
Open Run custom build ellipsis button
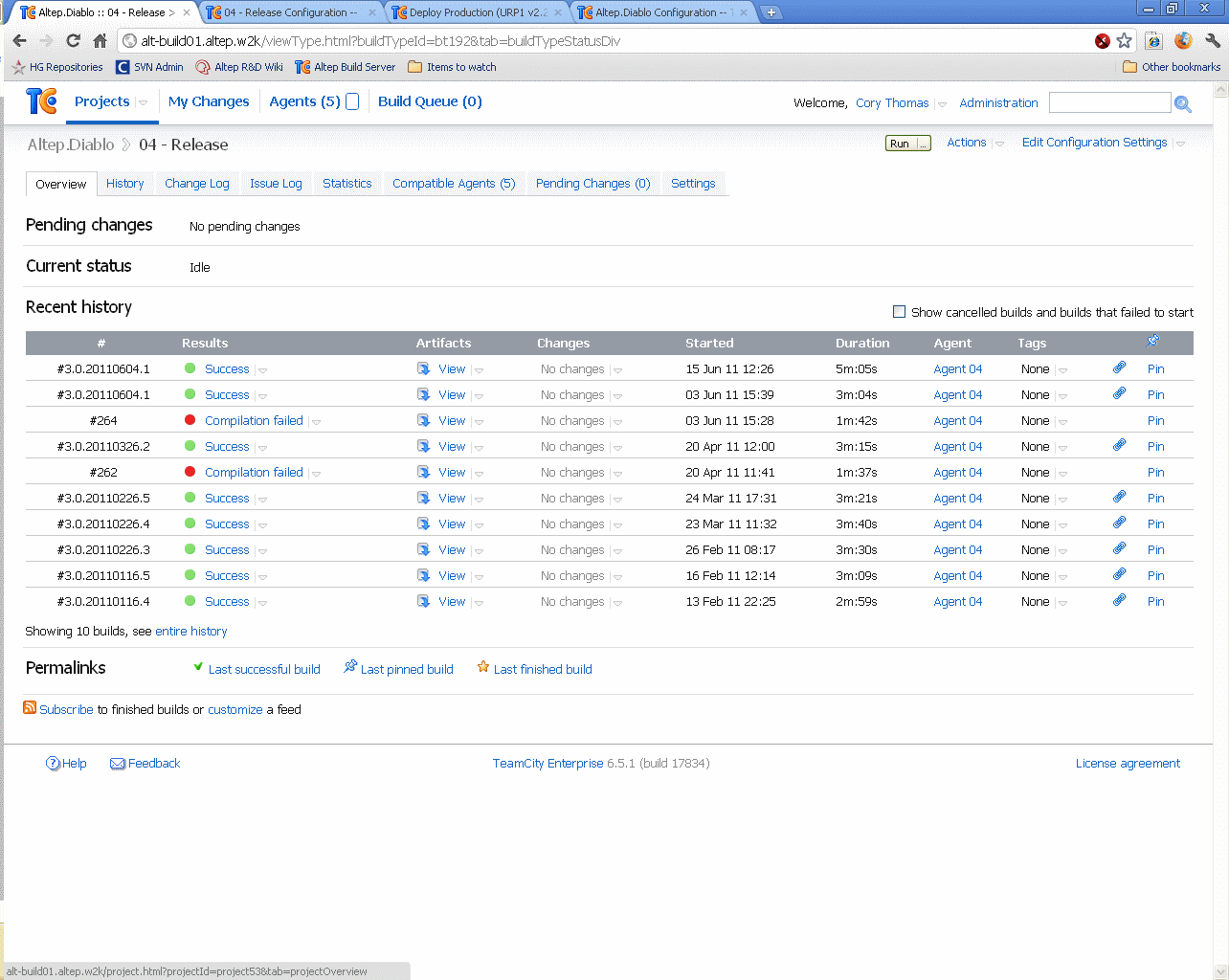pyautogui.click(x=923, y=144)
